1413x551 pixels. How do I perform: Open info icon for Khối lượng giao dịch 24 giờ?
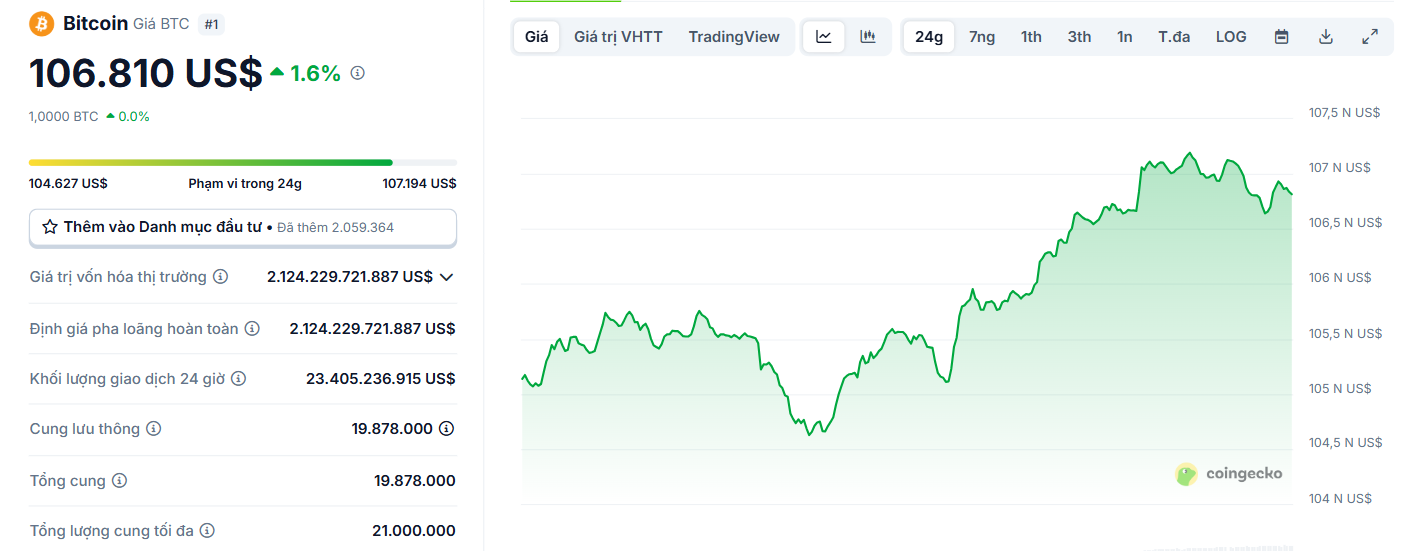pos(238,379)
